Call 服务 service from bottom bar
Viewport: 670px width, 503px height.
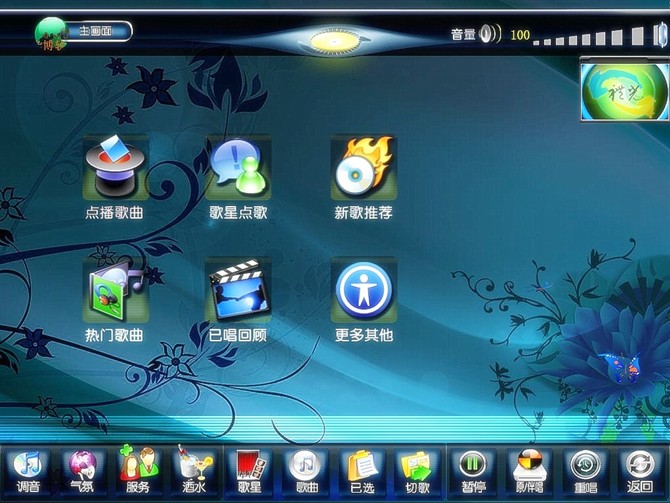coord(138,470)
